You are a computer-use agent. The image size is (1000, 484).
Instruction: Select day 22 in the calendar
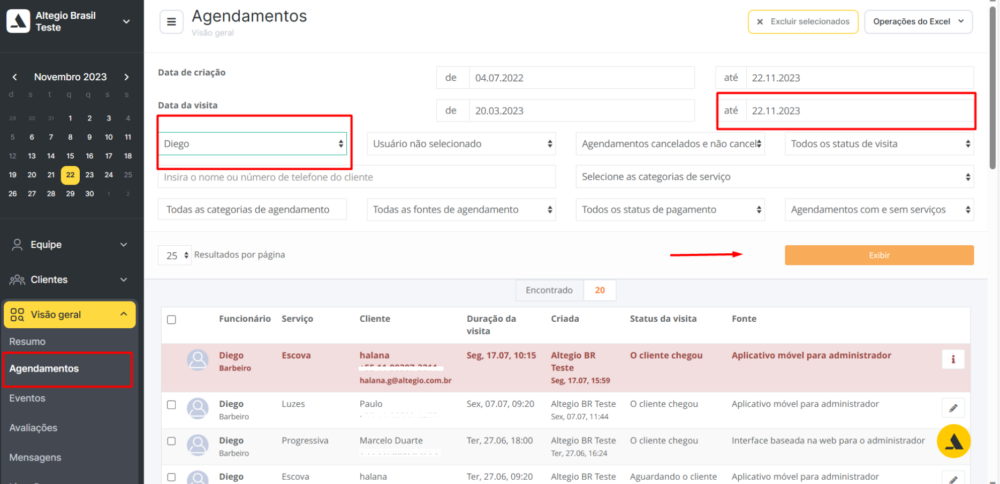pos(70,175)
